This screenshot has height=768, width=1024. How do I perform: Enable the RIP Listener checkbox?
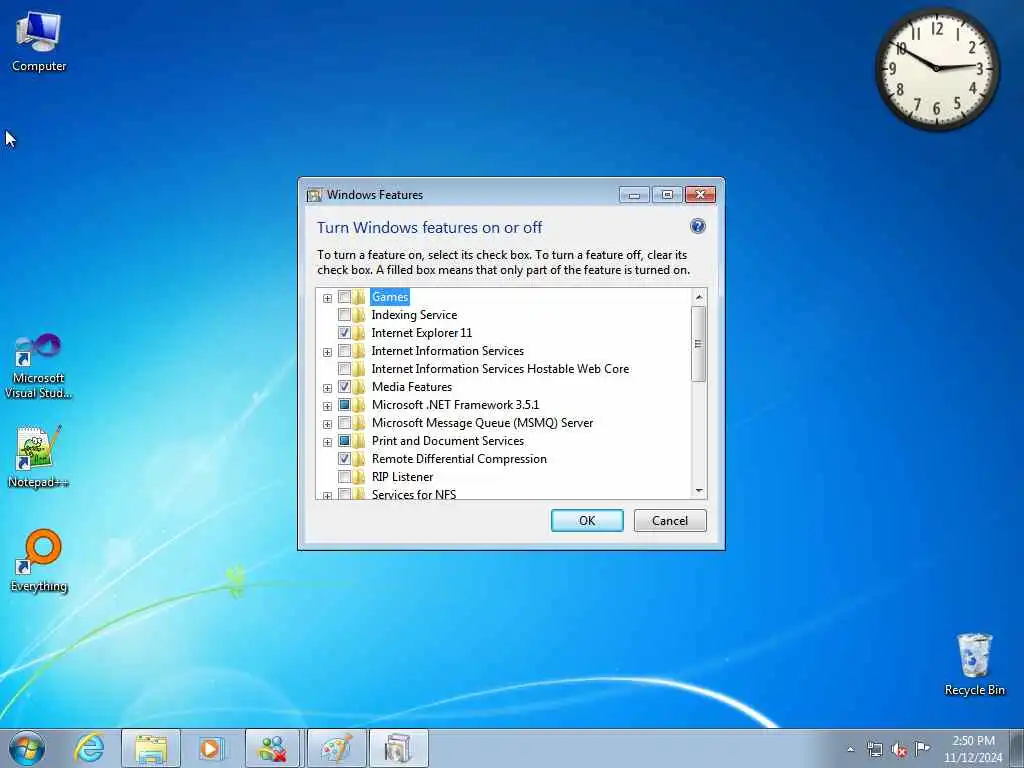coord(344,477)
